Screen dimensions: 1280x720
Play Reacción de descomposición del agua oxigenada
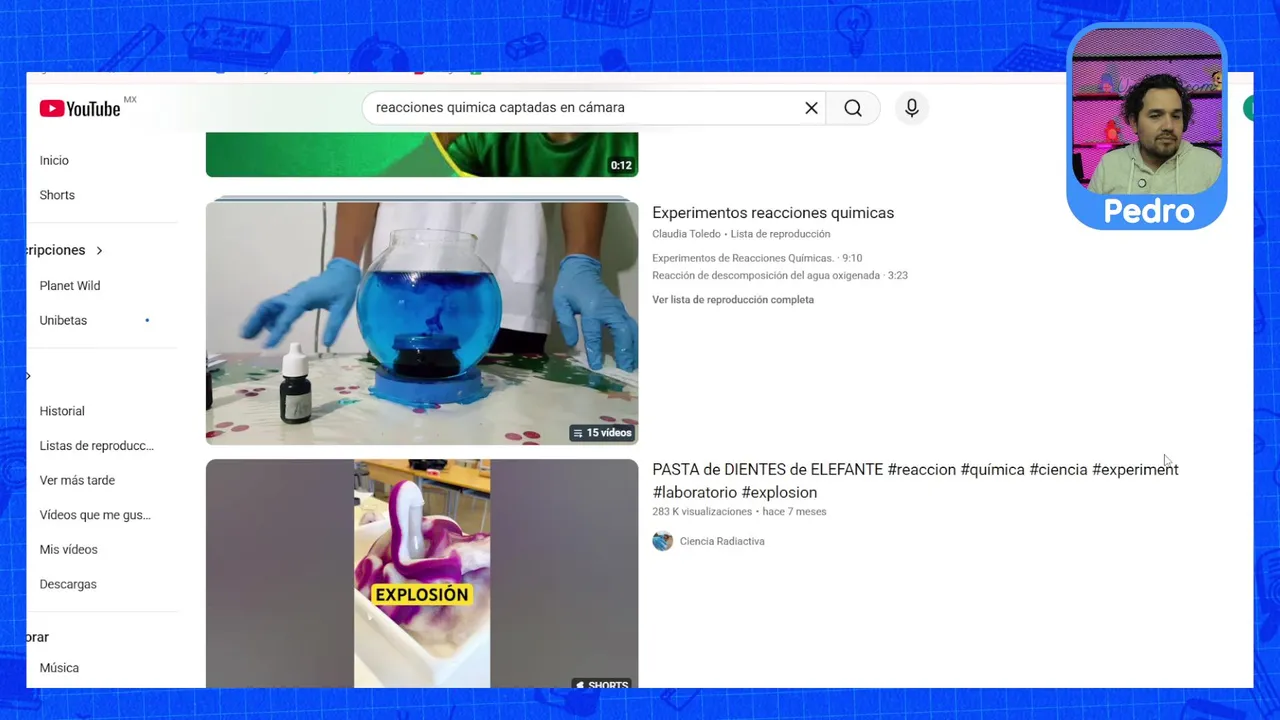780,275
